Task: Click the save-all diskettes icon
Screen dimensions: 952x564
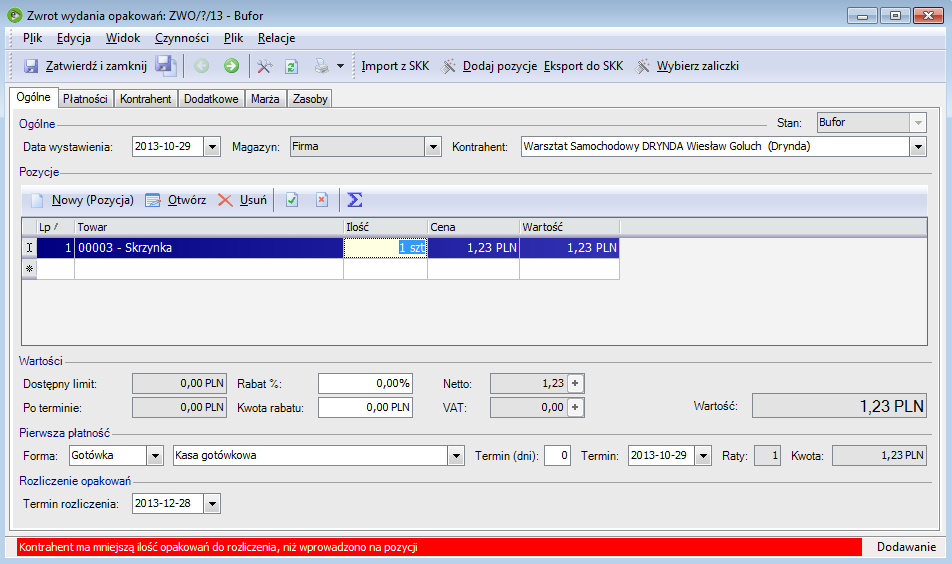Action: 165,66
